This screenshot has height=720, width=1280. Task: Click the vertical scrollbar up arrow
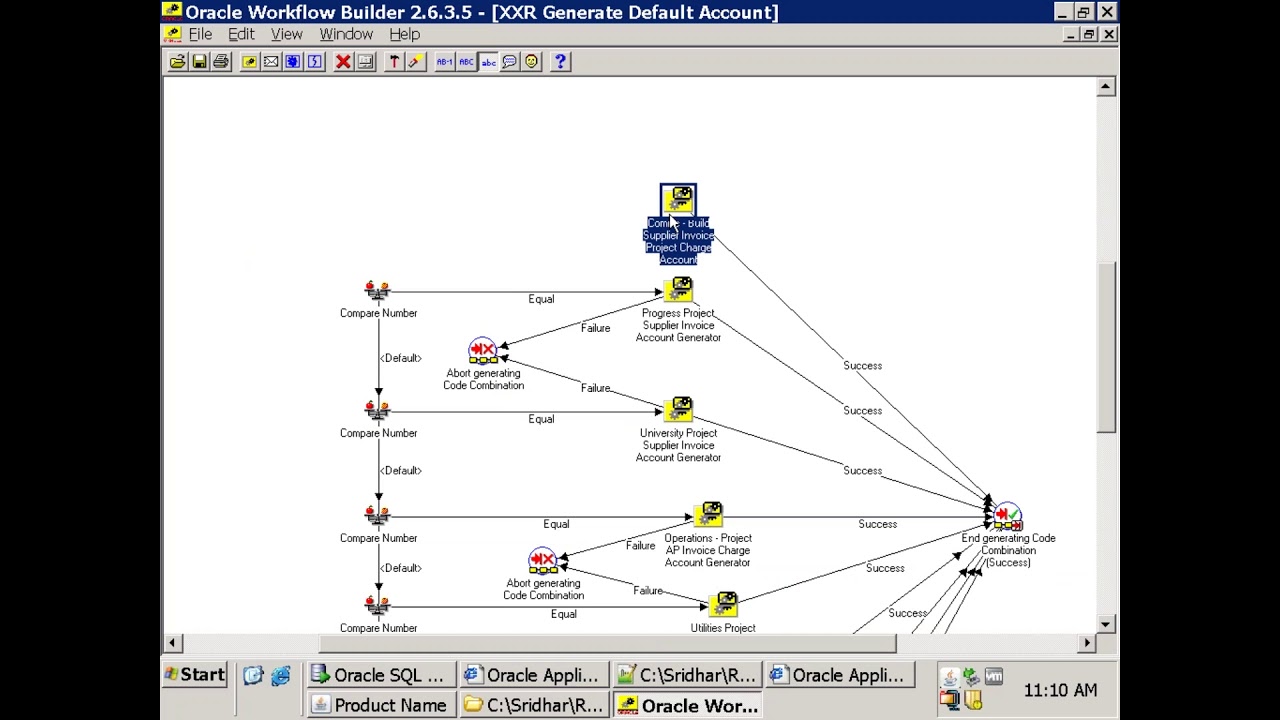tap(1105, 87)
